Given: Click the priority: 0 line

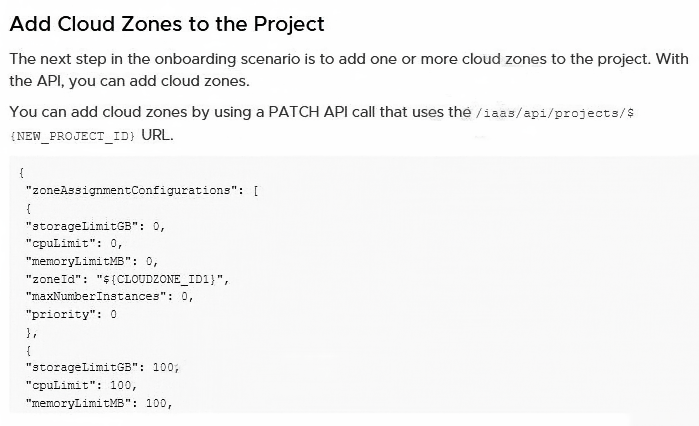Looking at the screenshot, I should click(x=71, y=315).
